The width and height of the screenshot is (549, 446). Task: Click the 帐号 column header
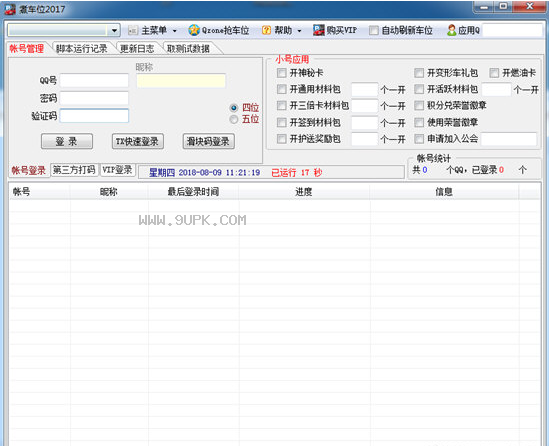(40, 192)
